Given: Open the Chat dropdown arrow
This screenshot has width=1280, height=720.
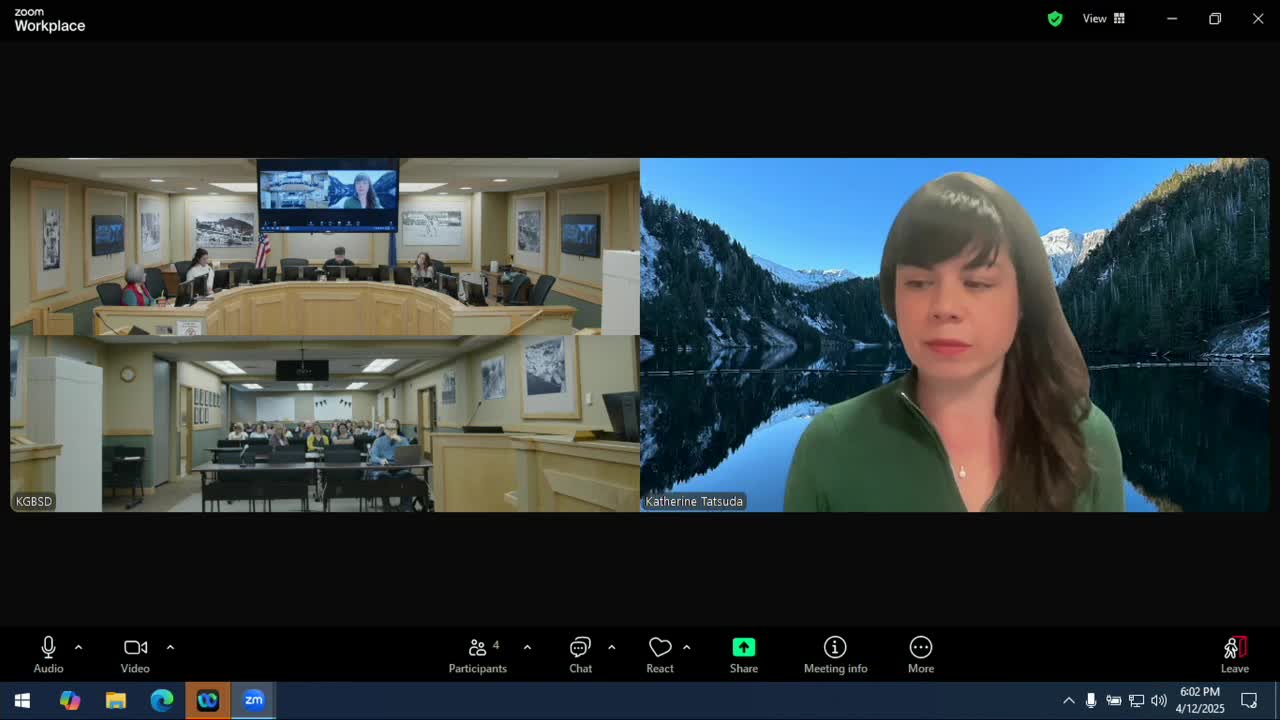Looking at the screenshot, I should 610,646.
